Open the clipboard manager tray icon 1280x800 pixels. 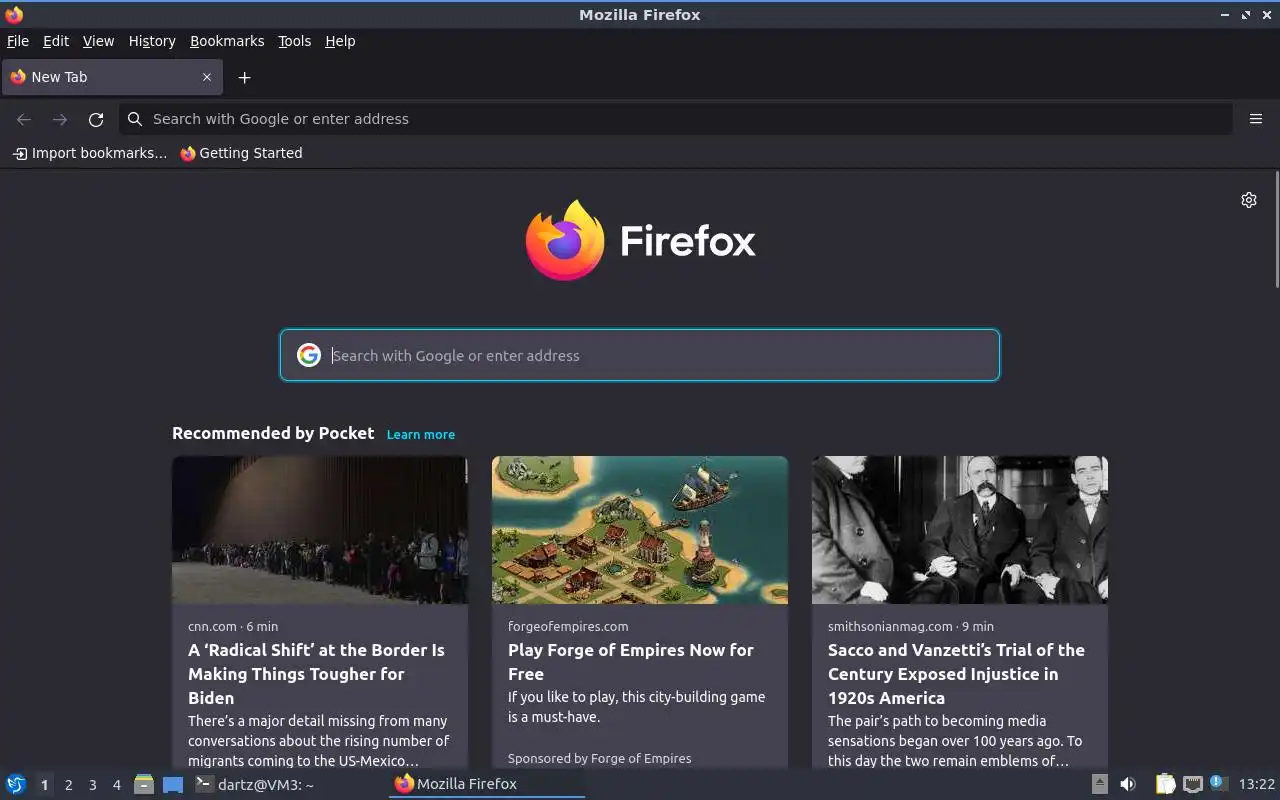[1165, 784]
